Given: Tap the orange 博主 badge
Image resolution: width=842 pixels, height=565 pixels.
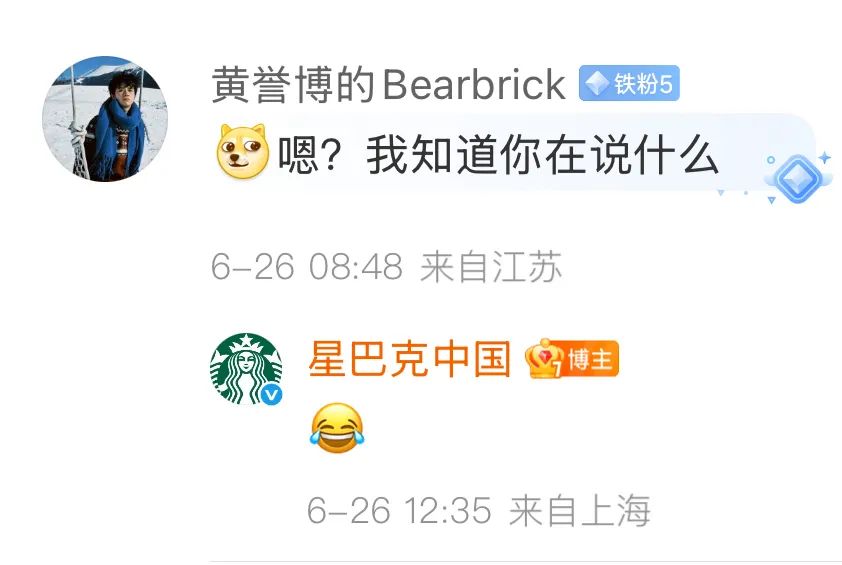Looking at the screenshot, I should coord(572,358).
